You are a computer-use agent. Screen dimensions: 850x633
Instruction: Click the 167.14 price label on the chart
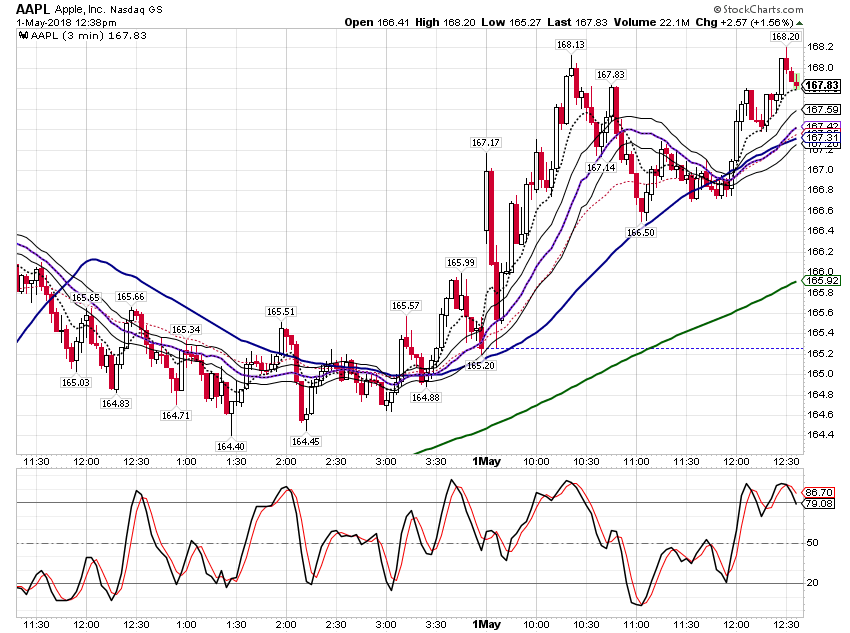point(601,167)
